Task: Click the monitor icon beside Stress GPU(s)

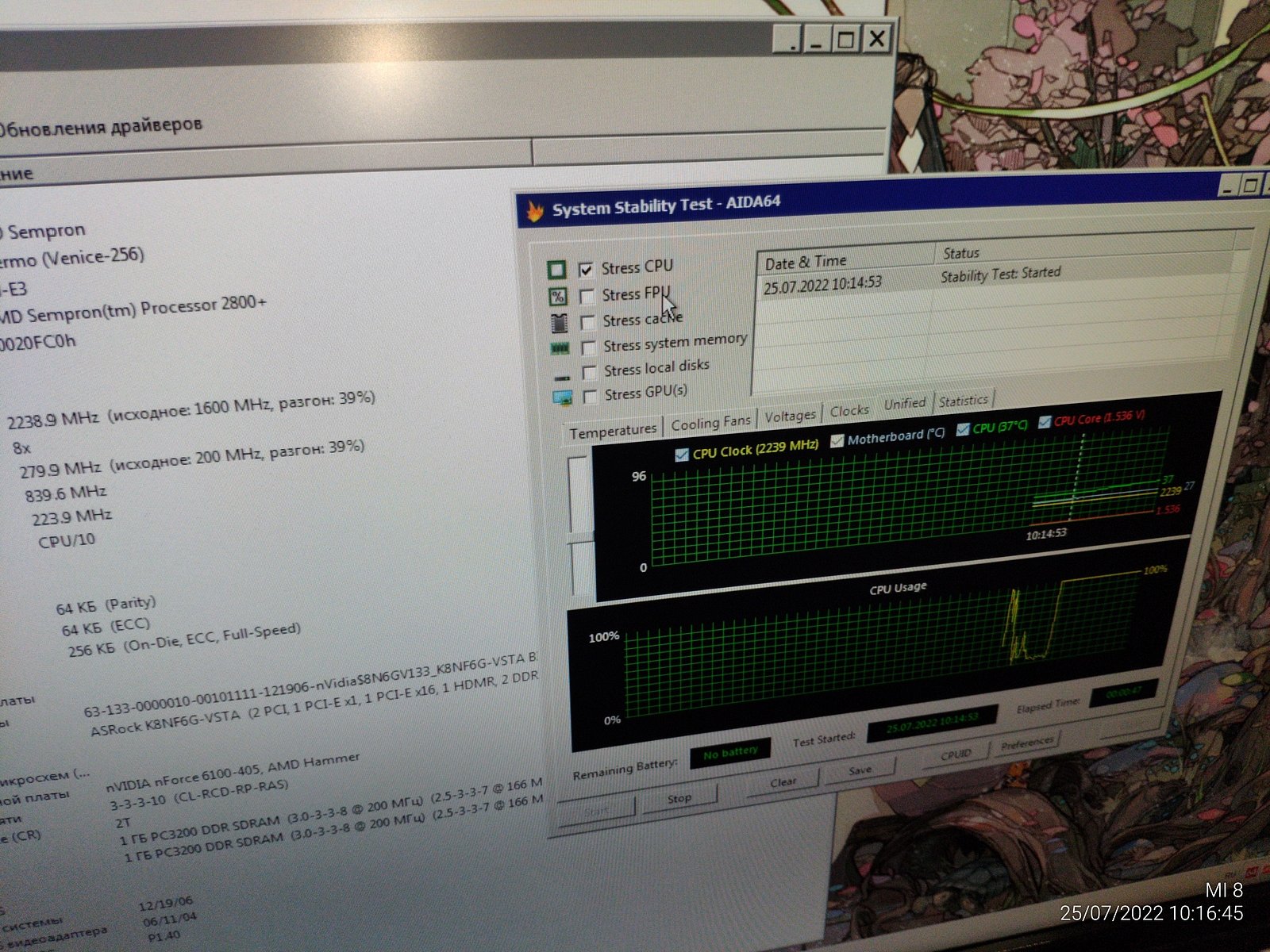Action: pos(563,397)
